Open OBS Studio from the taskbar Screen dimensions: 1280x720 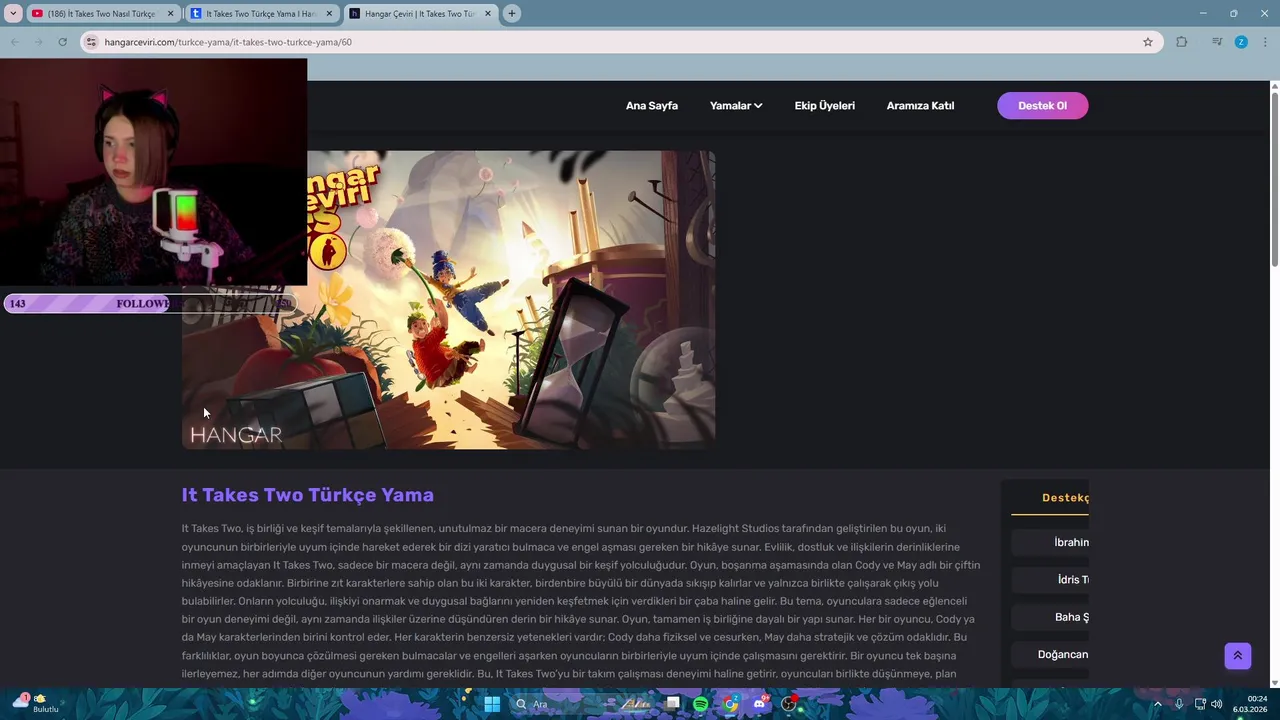point(790,704)
